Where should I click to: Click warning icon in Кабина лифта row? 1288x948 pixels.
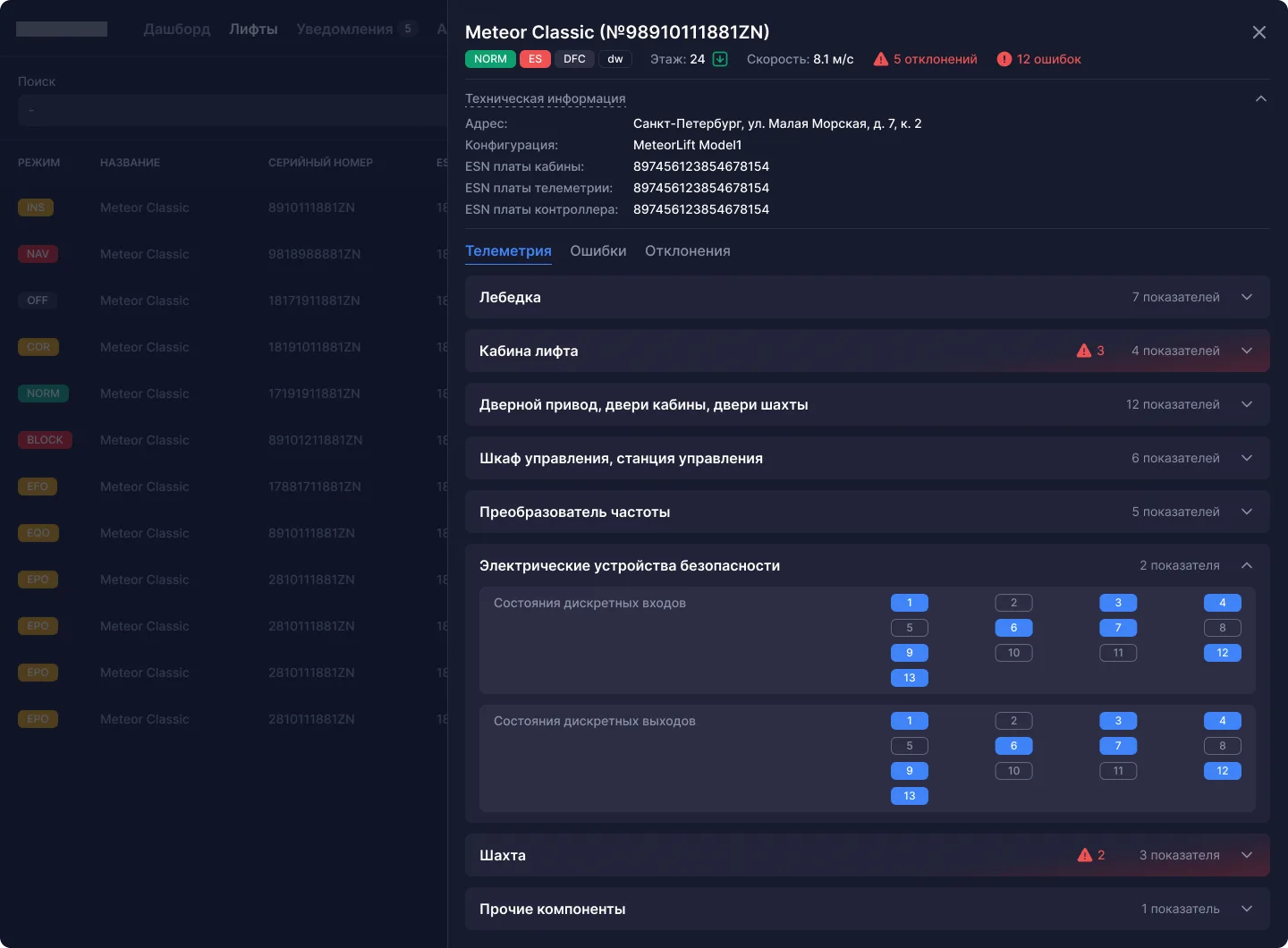1084,351
